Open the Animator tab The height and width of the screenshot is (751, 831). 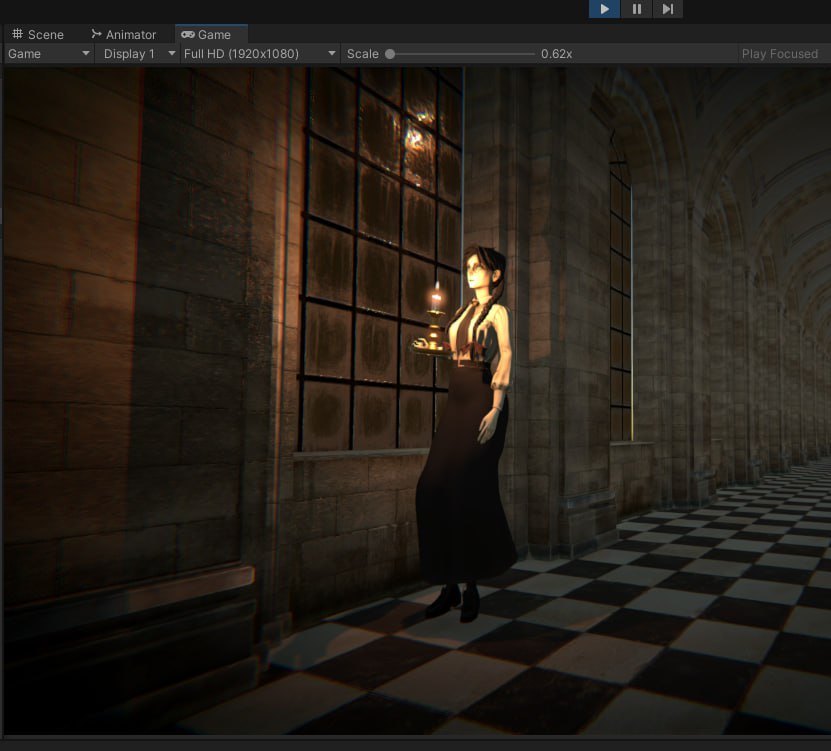[123, 34]
